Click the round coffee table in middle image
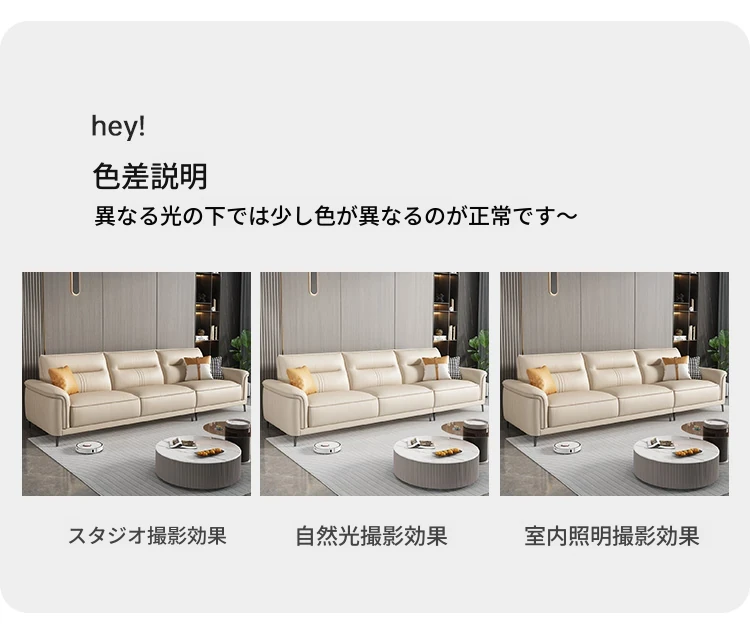This screenshot has height=630, width=750. (436, 461)
